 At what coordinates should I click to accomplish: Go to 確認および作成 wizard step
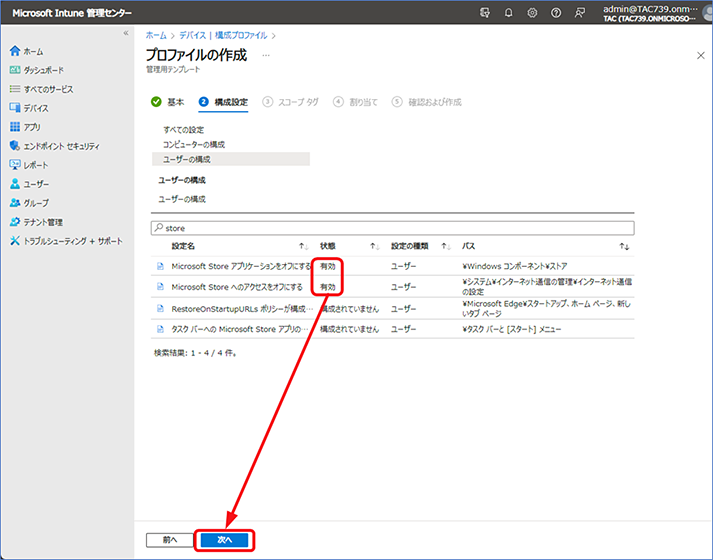427,102
